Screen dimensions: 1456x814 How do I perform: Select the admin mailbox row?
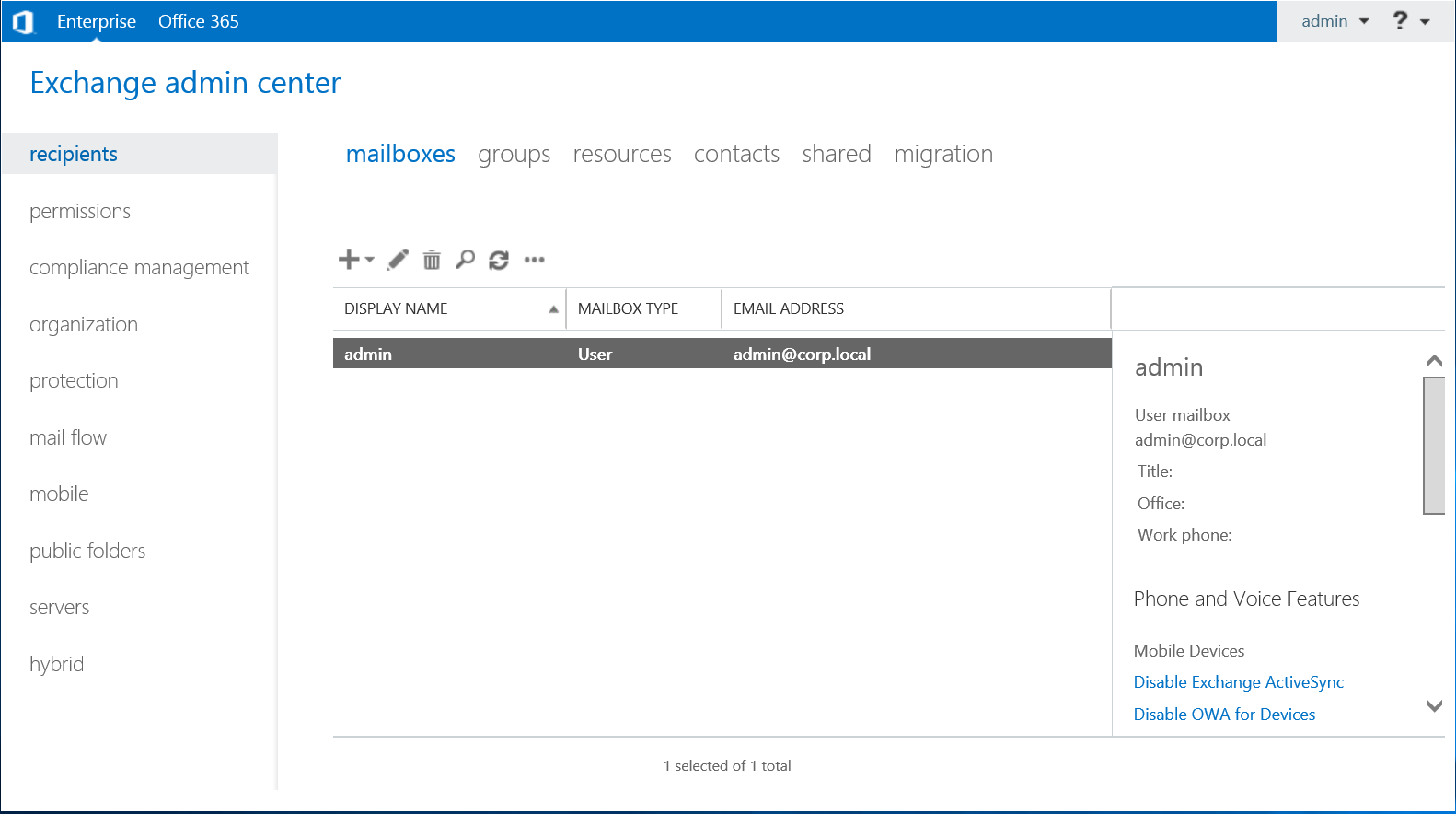[722, 354]
